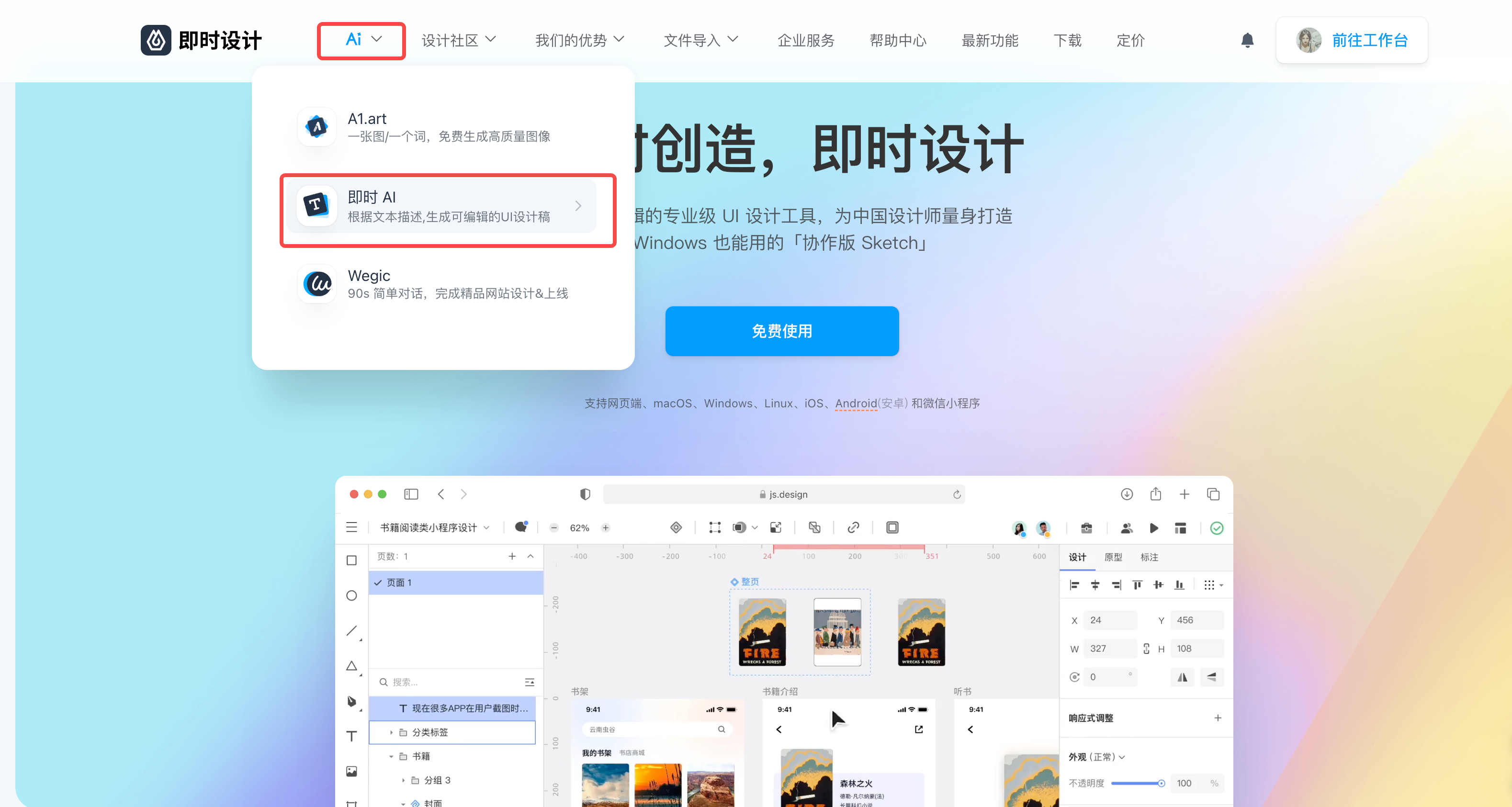Click the plugins briefcase icon
Image resolution: width=1512 pixels, height=807 pixels.
1086,528
